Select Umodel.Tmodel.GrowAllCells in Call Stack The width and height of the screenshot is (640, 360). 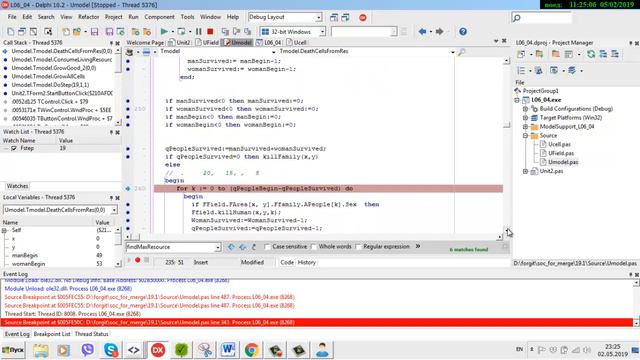click(48, 76)
